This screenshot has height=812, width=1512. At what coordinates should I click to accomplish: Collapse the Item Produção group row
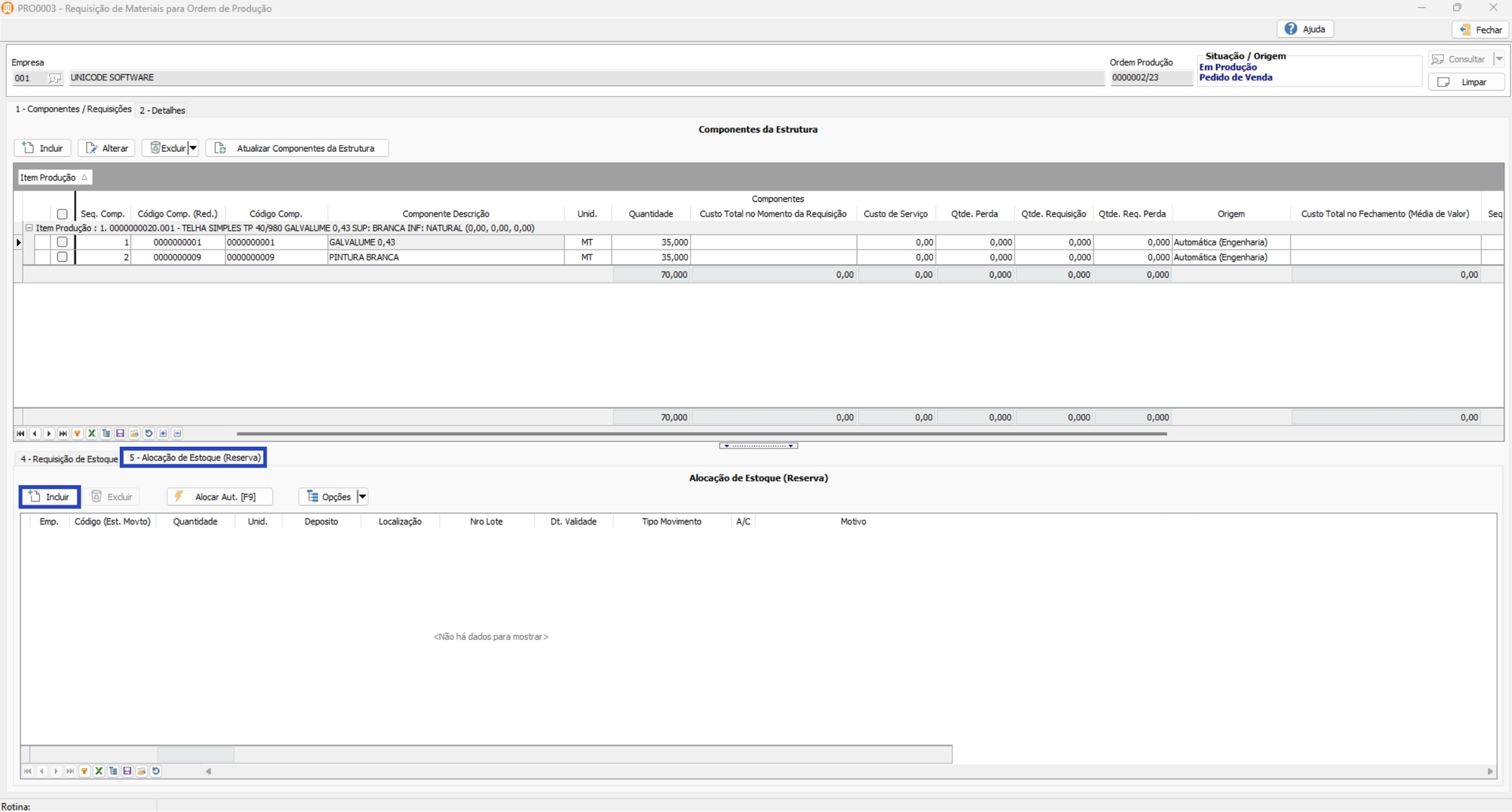29,228
